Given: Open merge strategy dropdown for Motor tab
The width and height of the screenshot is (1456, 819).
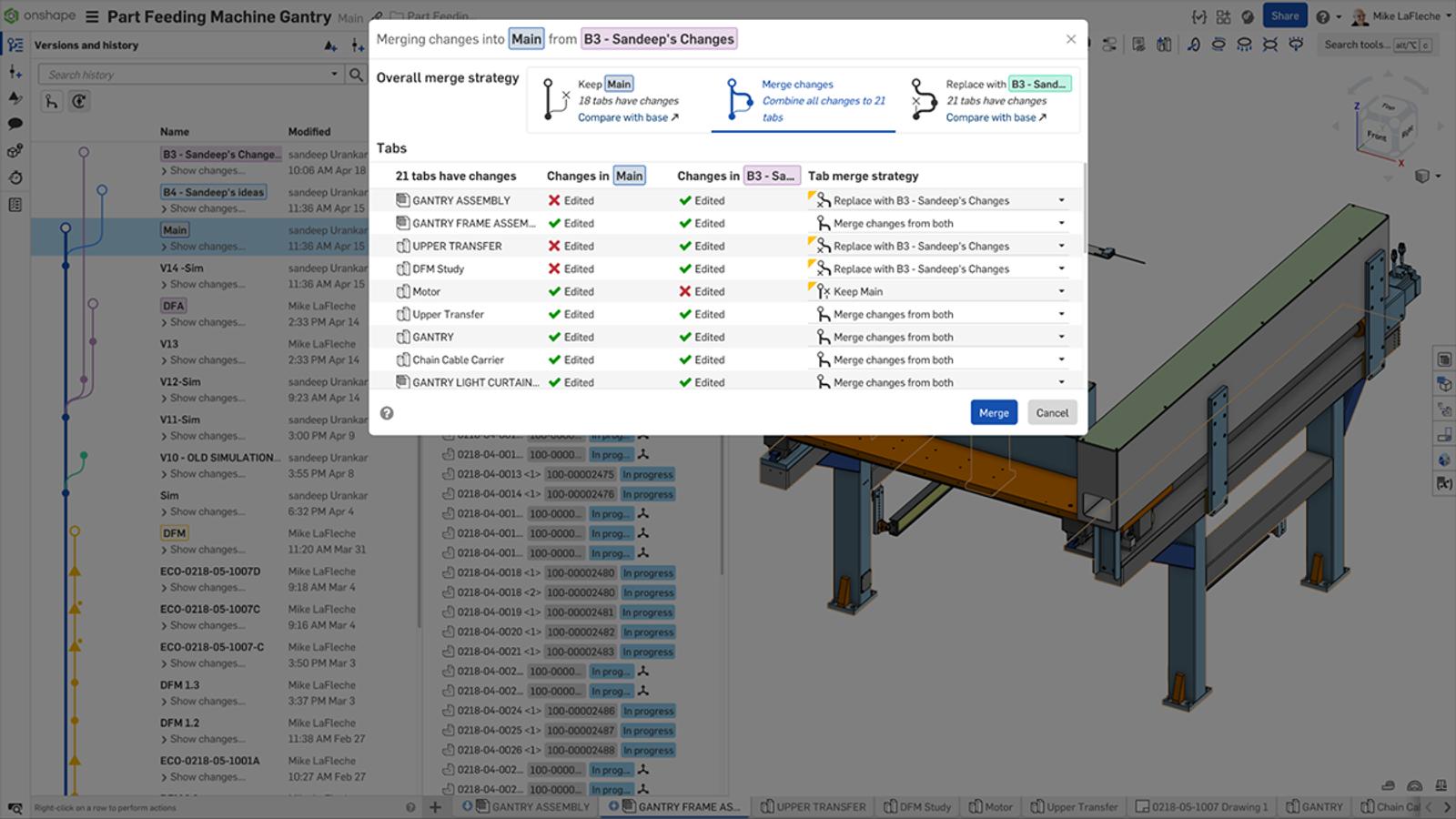Looking at the screenshot, I should pyautogui.click(x=1060, y=291).
